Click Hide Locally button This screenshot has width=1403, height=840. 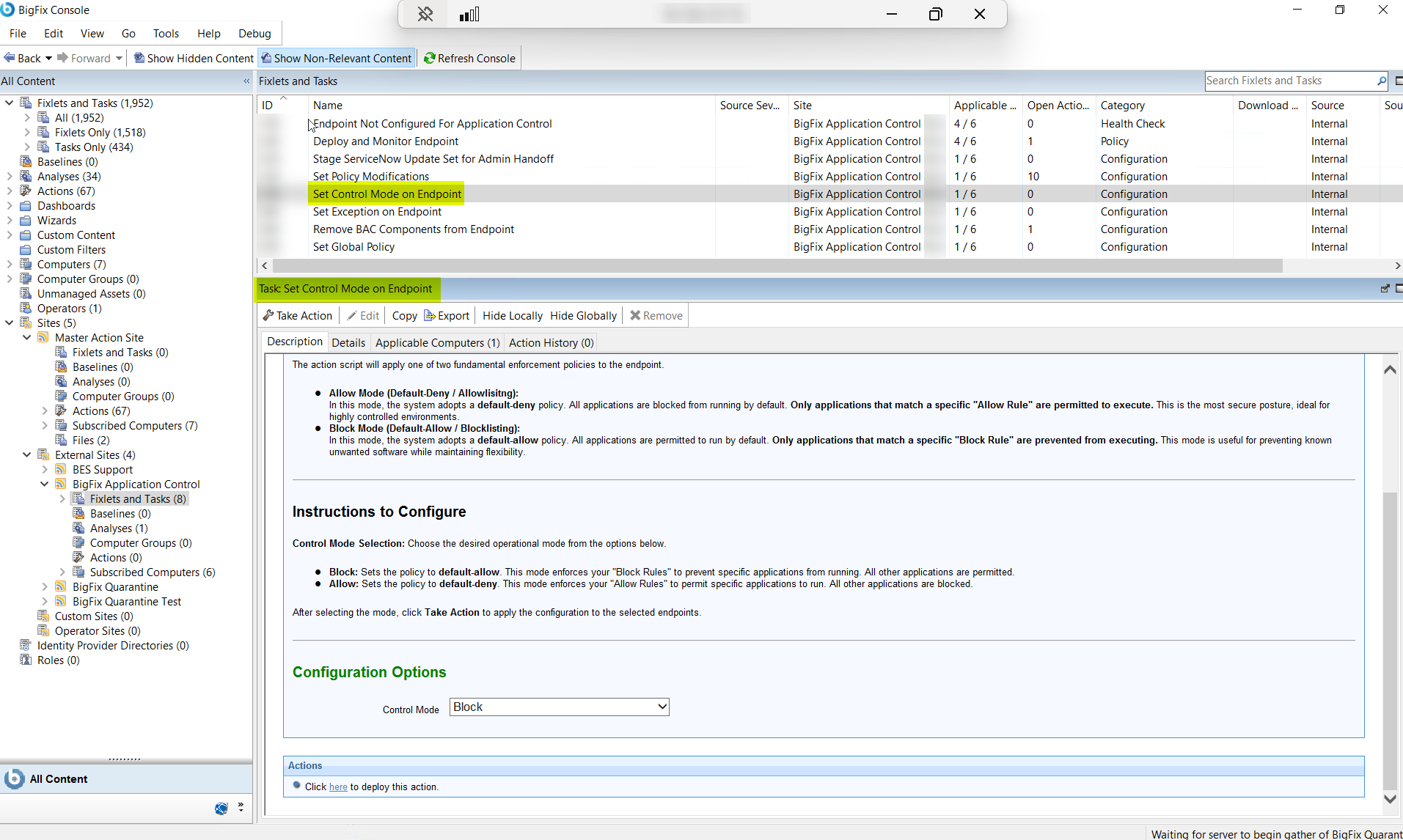(513, 315)
